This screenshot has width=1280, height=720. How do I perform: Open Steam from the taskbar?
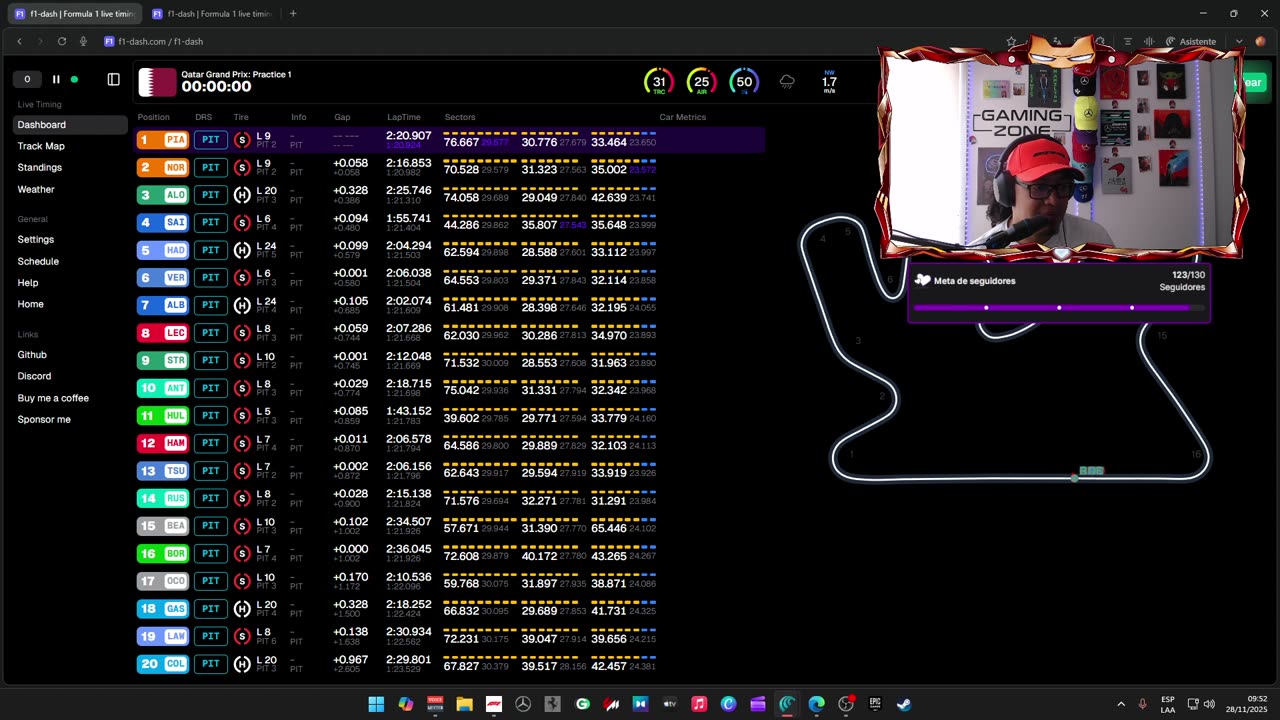tap(904, 704)
